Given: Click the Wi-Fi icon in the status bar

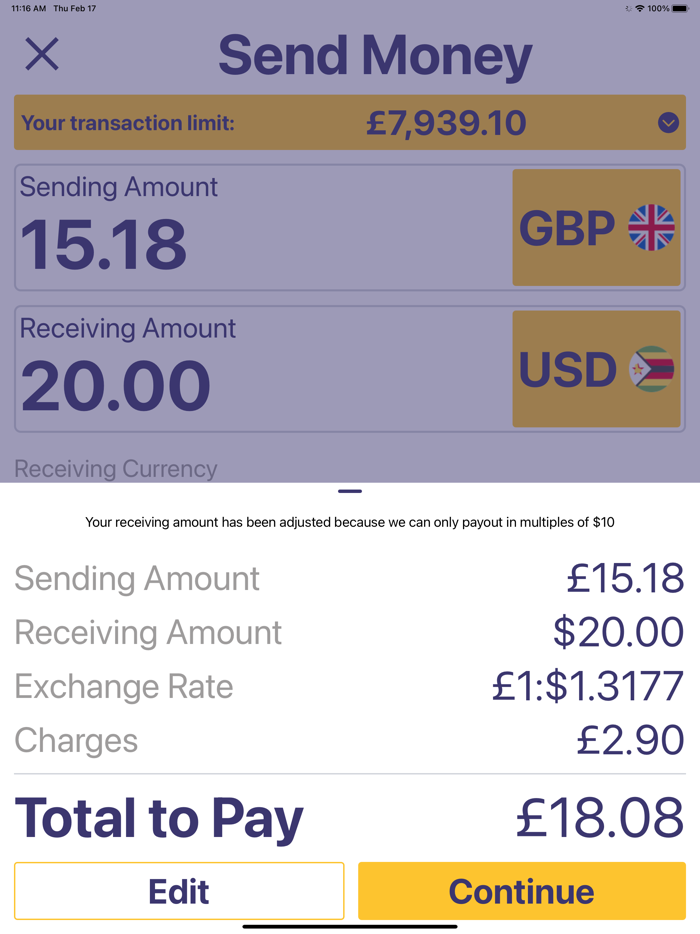Looking at the screenshot, I should coord(640,8).
